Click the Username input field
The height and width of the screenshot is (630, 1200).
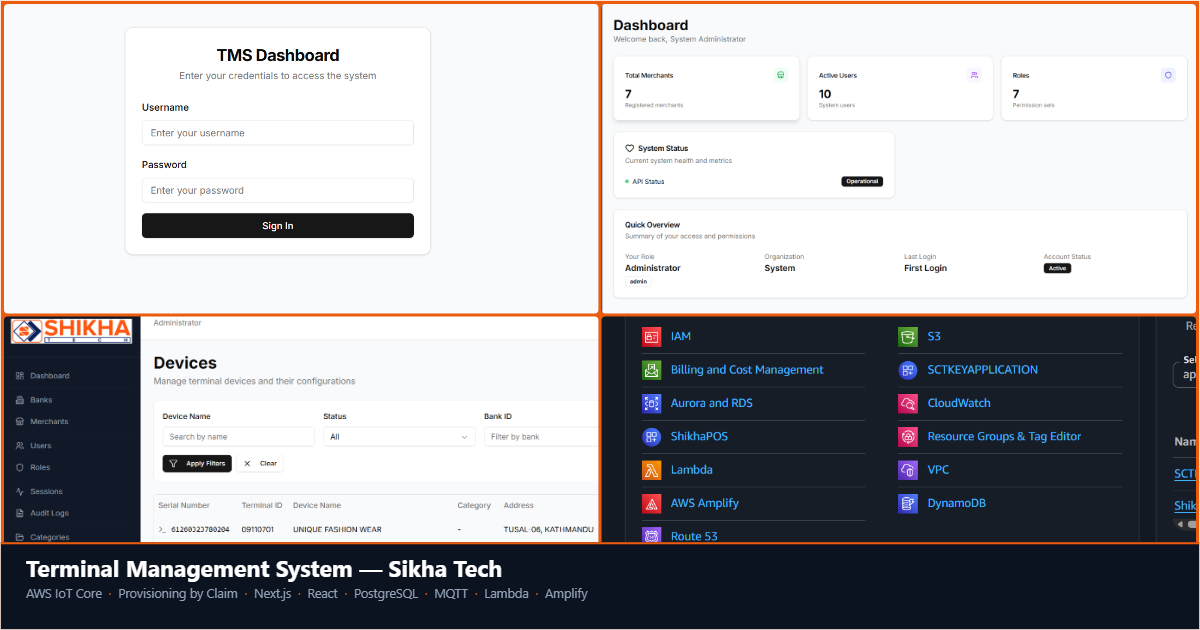278,133
